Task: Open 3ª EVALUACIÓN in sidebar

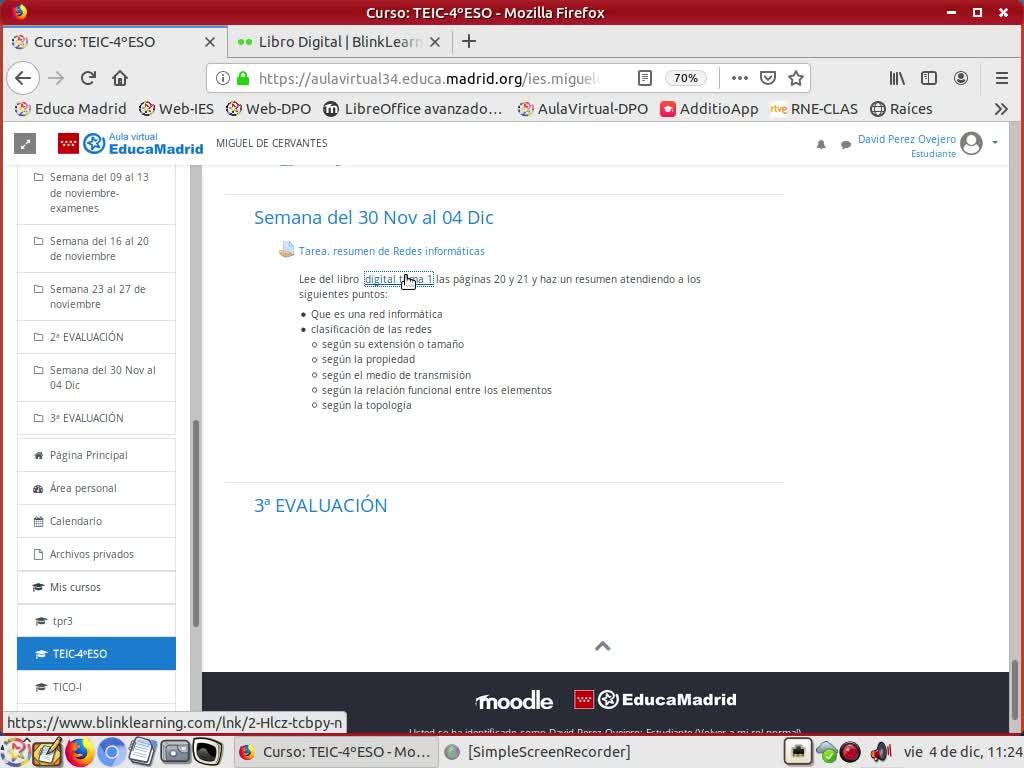Action: click(97, 418)
